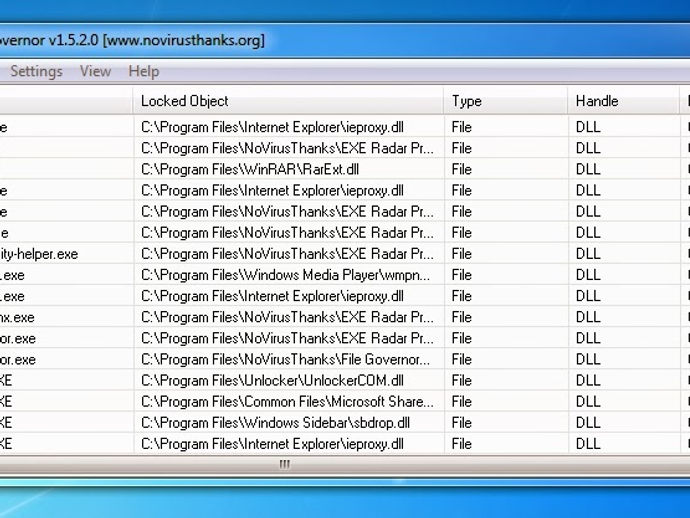Click the File type cell in the WinRAR row
The height and width of the screenshot is (518, 690).
462,169
